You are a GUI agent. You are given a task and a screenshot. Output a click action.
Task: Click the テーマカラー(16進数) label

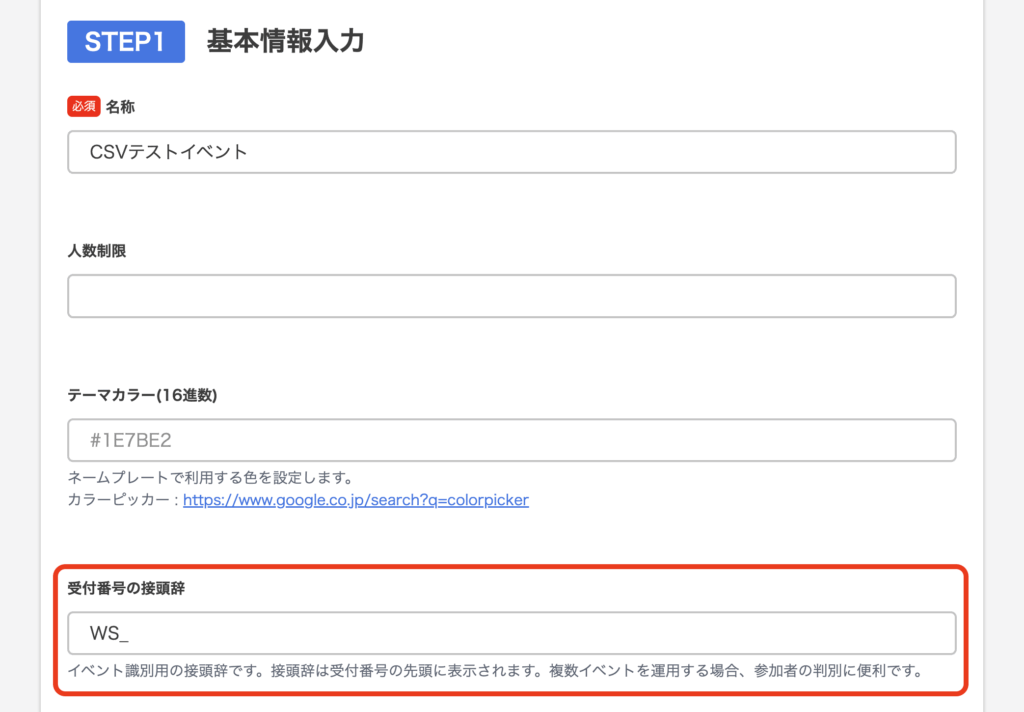(x=142, y=394)
